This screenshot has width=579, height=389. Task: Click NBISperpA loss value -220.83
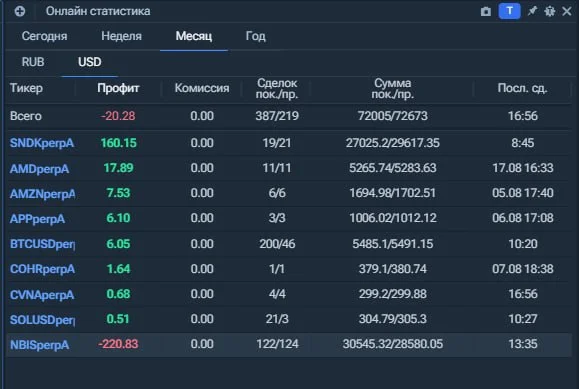pyautogui.click(x=118, y=344)
